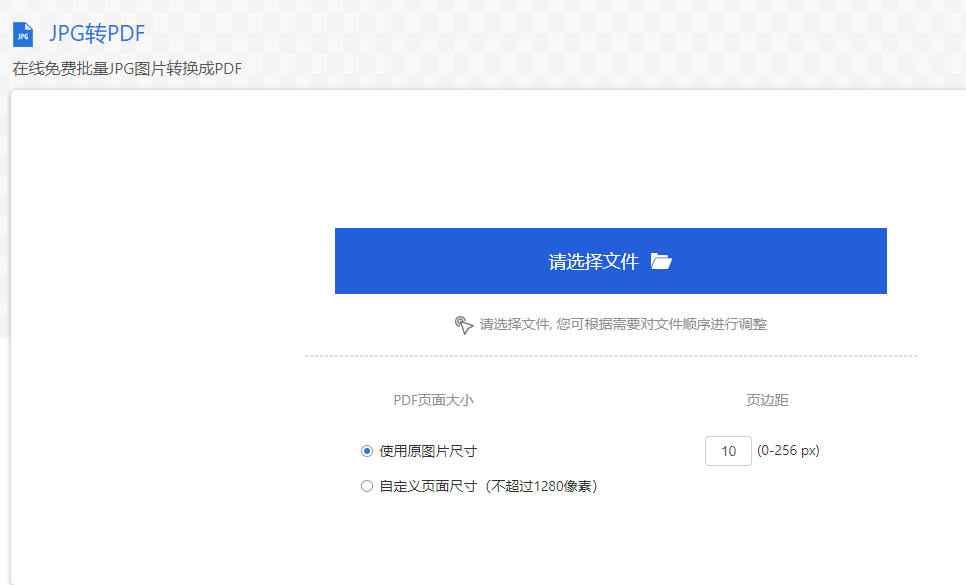The image size is (966, 585).
Task: Click the JPG转PDF title link
Action: tap(100, 33)
